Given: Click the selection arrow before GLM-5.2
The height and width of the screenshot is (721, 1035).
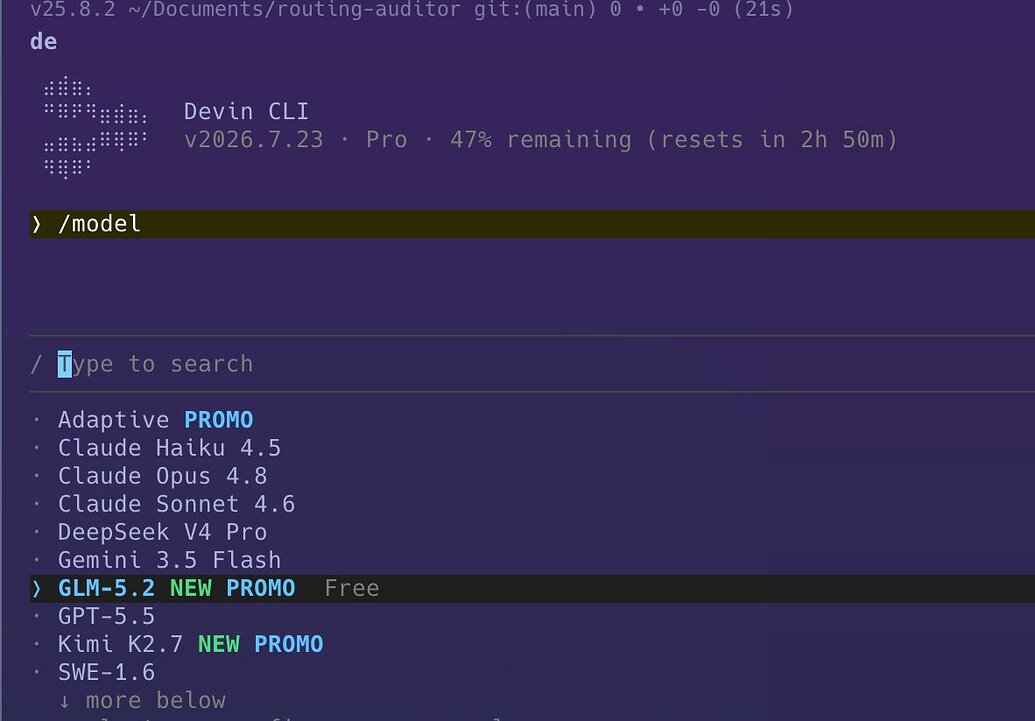Looking at the screenshot, I should [37, 588].
